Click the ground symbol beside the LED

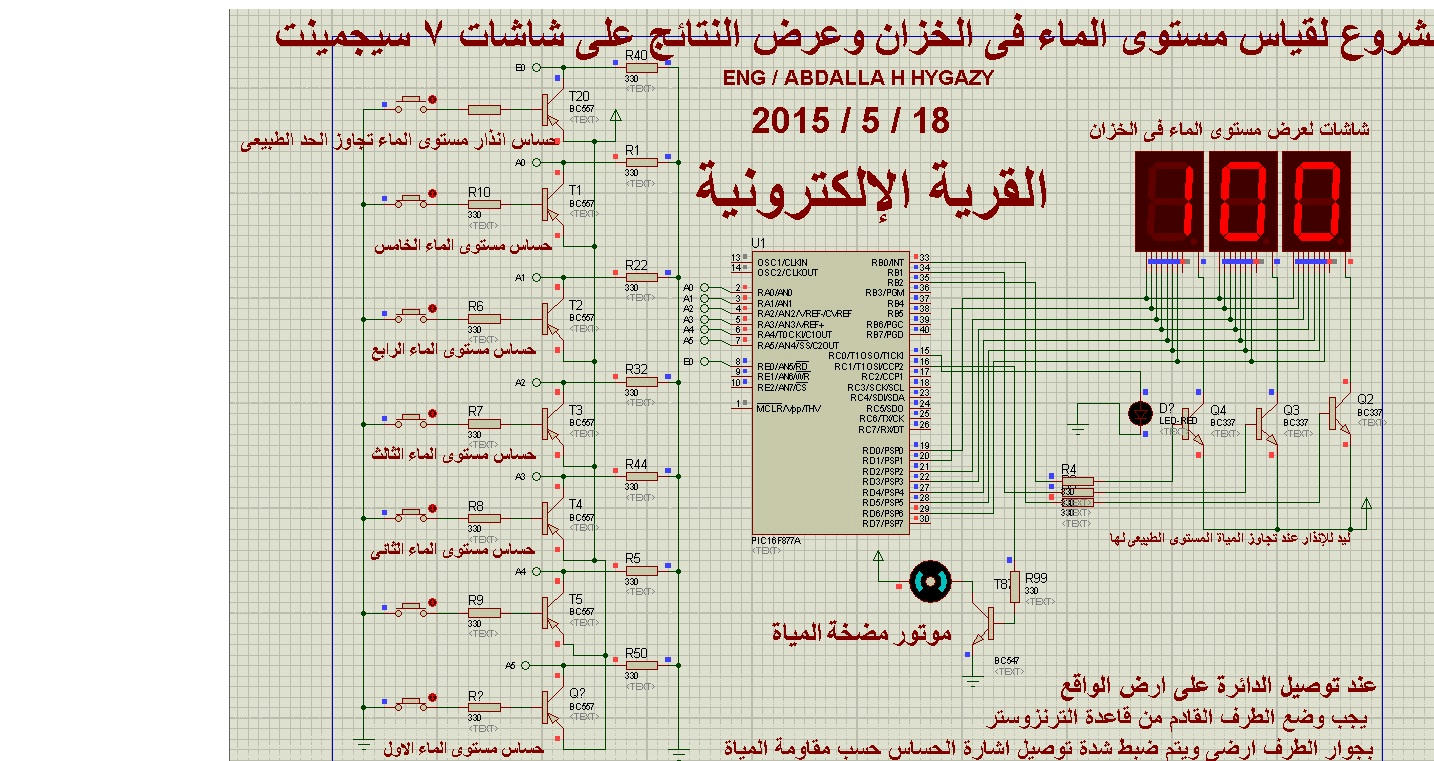coord(1076,428)
